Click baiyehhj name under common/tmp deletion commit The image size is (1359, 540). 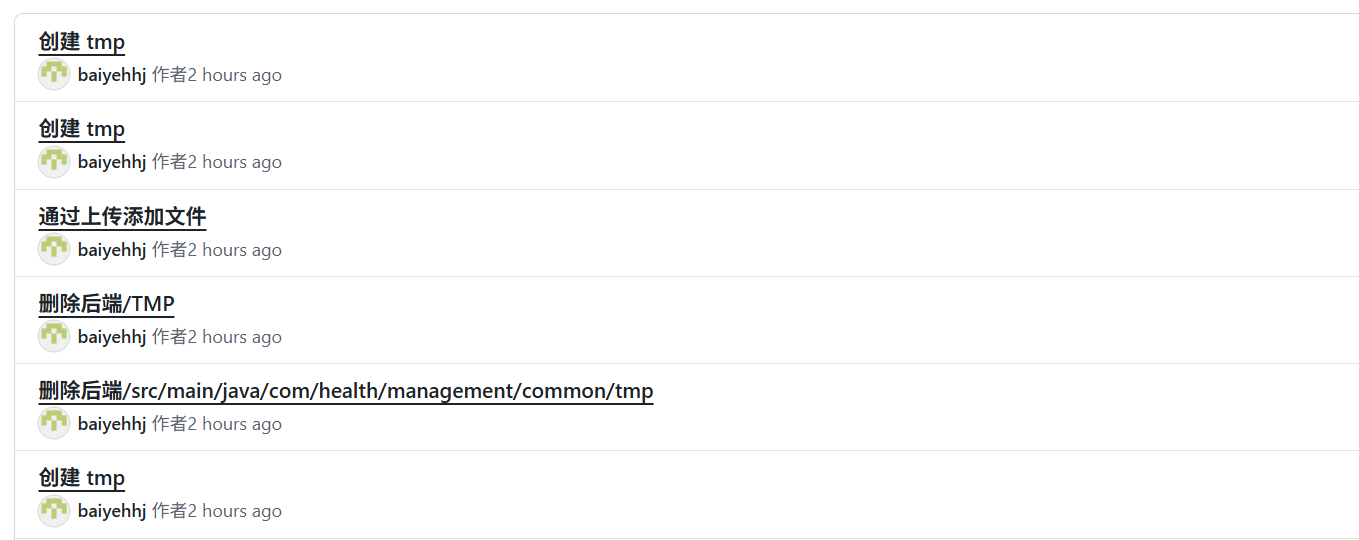[112, 424]
